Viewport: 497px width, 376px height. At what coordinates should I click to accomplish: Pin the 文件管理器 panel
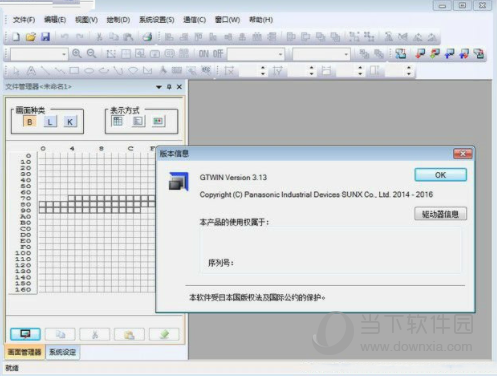click(169, 87)
